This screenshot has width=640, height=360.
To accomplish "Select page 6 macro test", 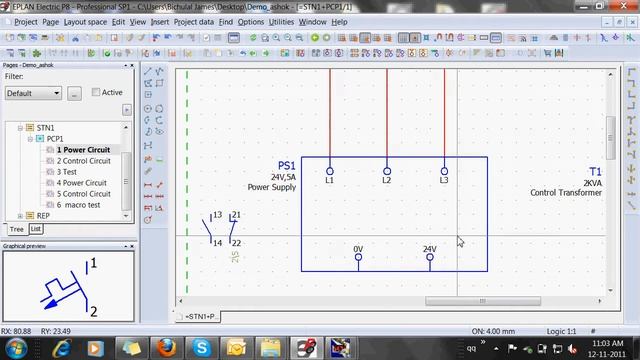I will pyautogui.click(x=78, y=205).
